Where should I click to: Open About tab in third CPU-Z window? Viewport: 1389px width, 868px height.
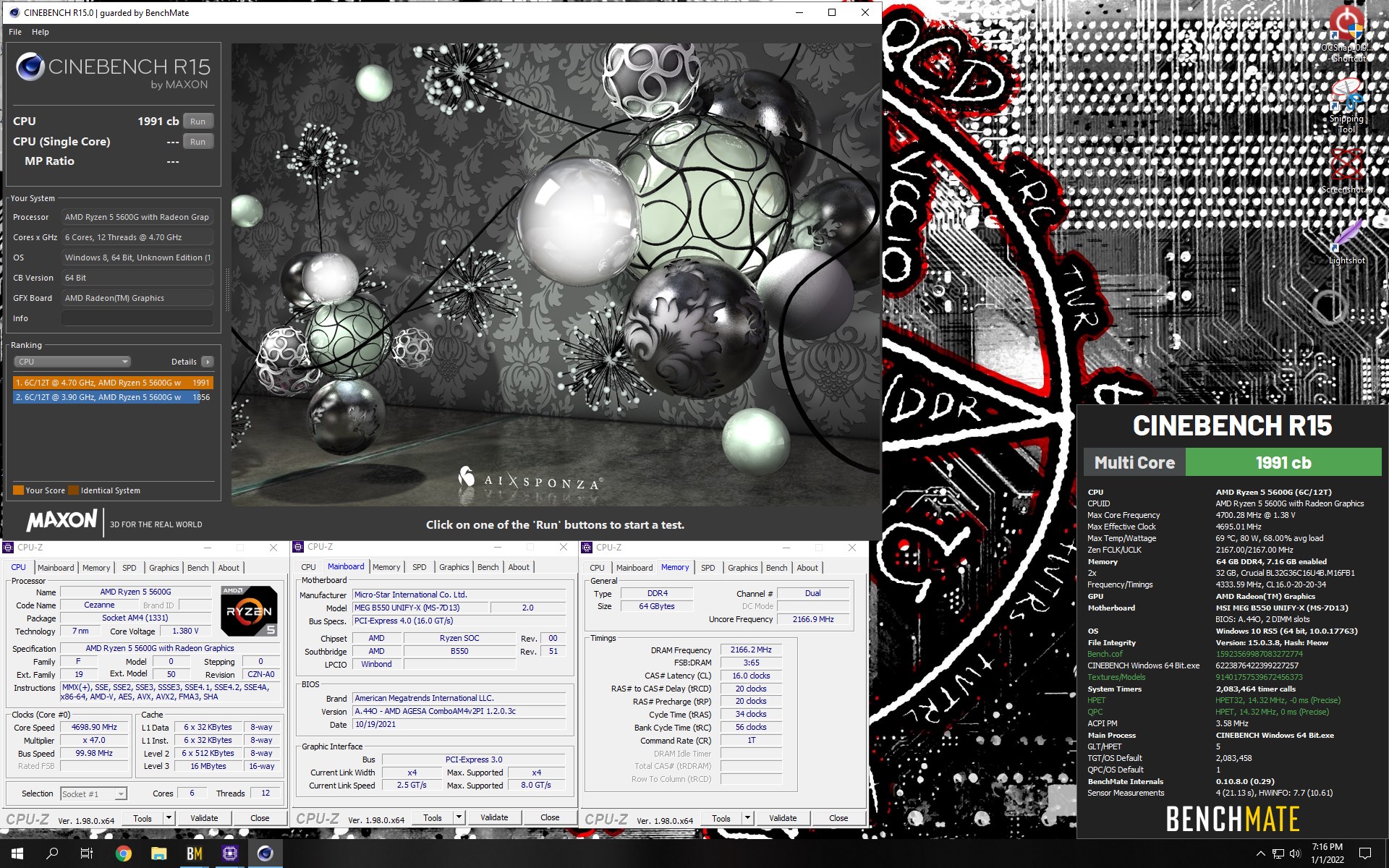pyautogui.click(x=807, y=568)
